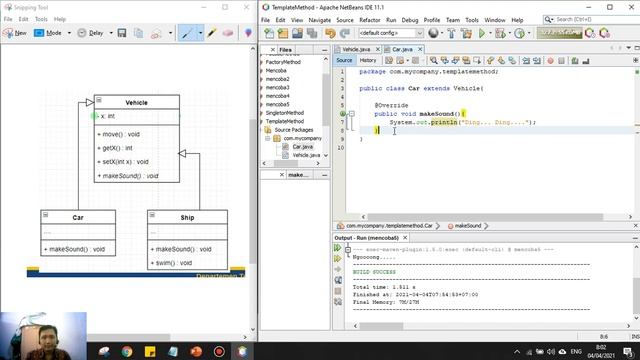Select Car.java in the project tree
Screen dimensions: 640x360
click(302, 147)
